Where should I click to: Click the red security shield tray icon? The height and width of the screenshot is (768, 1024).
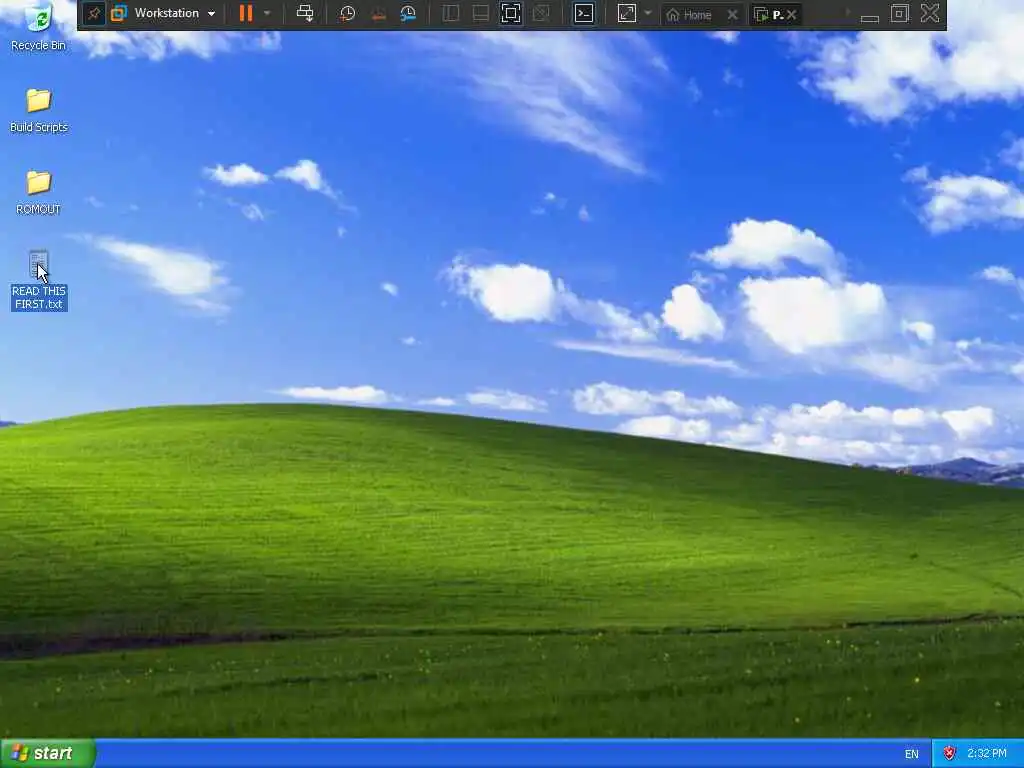click(950, 753)
